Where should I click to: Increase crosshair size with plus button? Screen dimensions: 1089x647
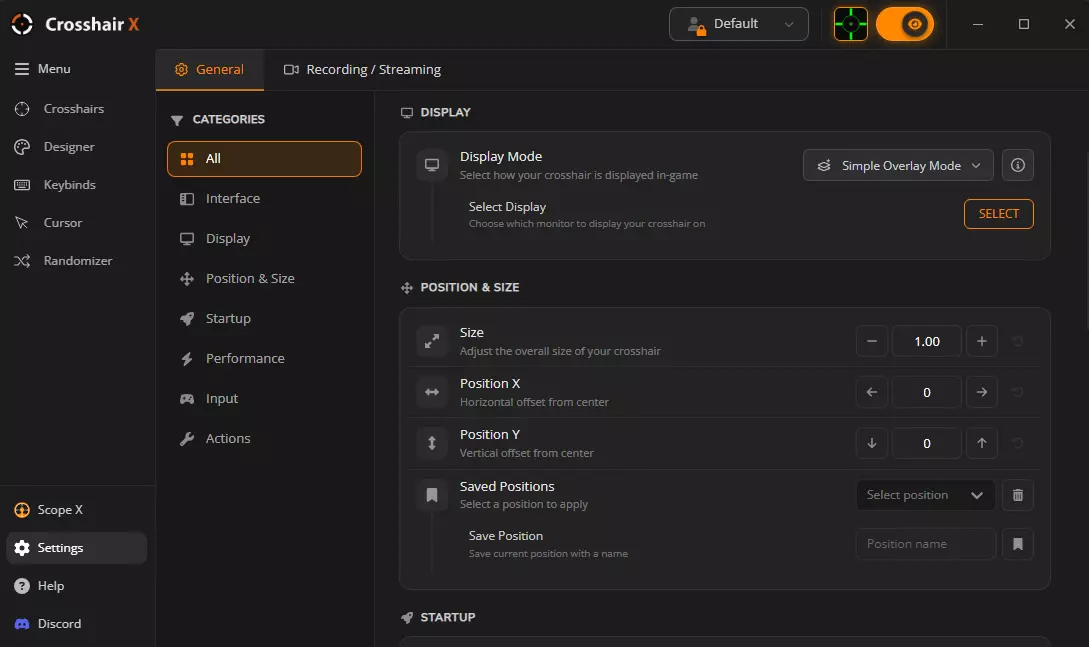(x=981, y=342)
